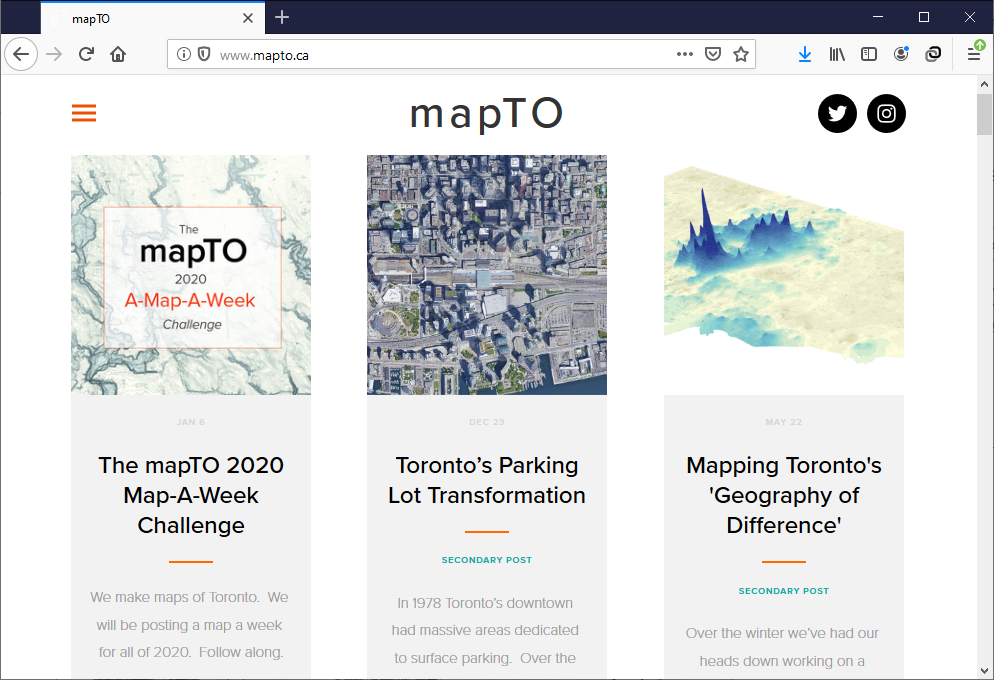
Task: Open the Firefox Library menu
Action: click(x=837, y=53)
